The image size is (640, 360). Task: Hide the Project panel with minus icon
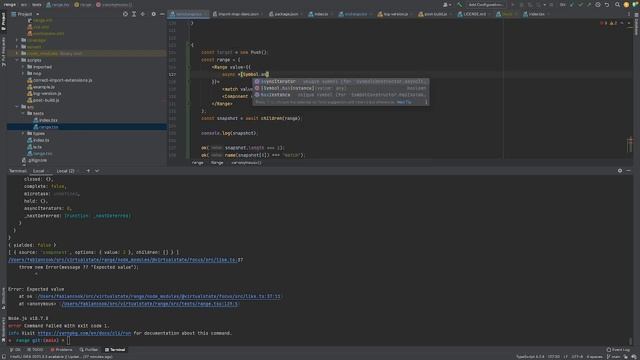[x=162, y=14]
